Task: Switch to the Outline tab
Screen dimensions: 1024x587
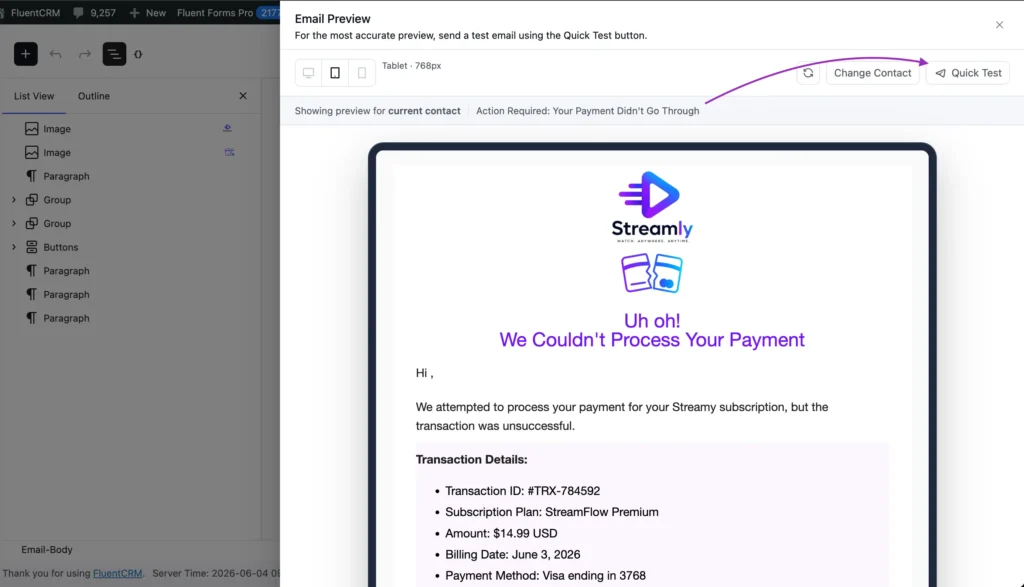Action: click(93, 96)
